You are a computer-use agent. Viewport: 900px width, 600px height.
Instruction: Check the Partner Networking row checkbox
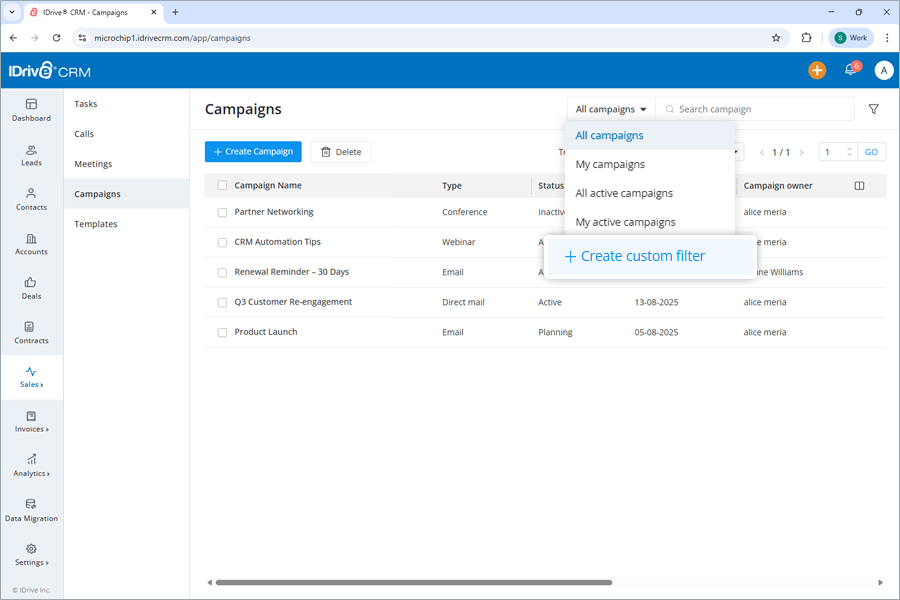221,212
